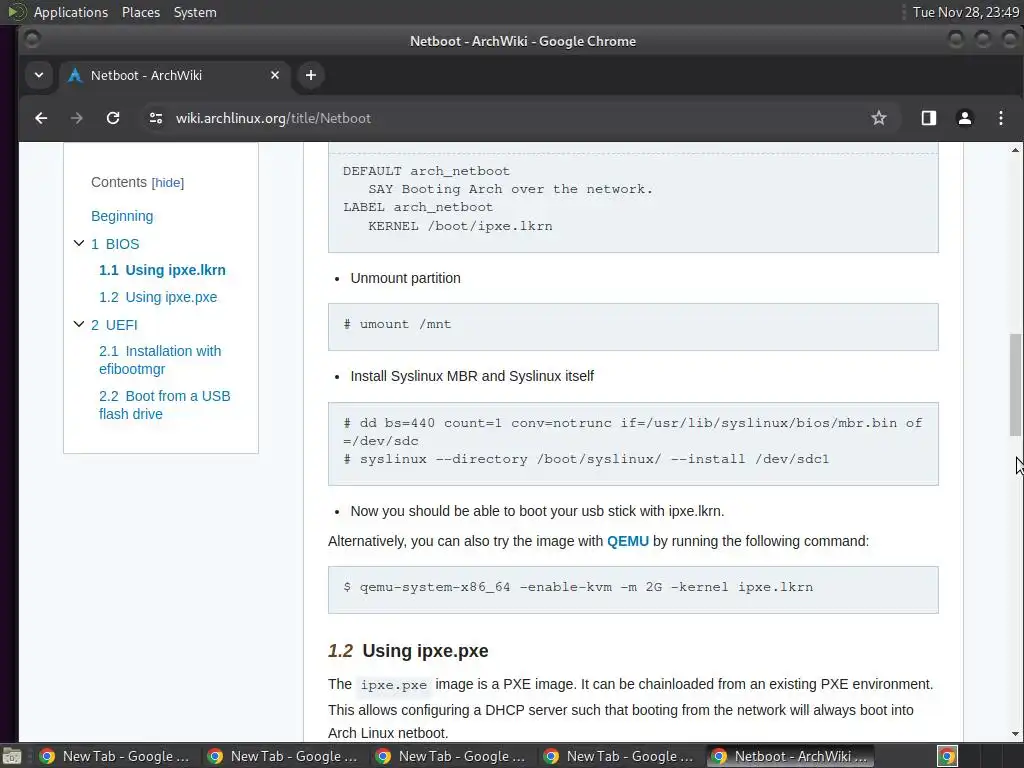Jump to Beginning in contents
1024x768 pixels.
tap(122, 216)
